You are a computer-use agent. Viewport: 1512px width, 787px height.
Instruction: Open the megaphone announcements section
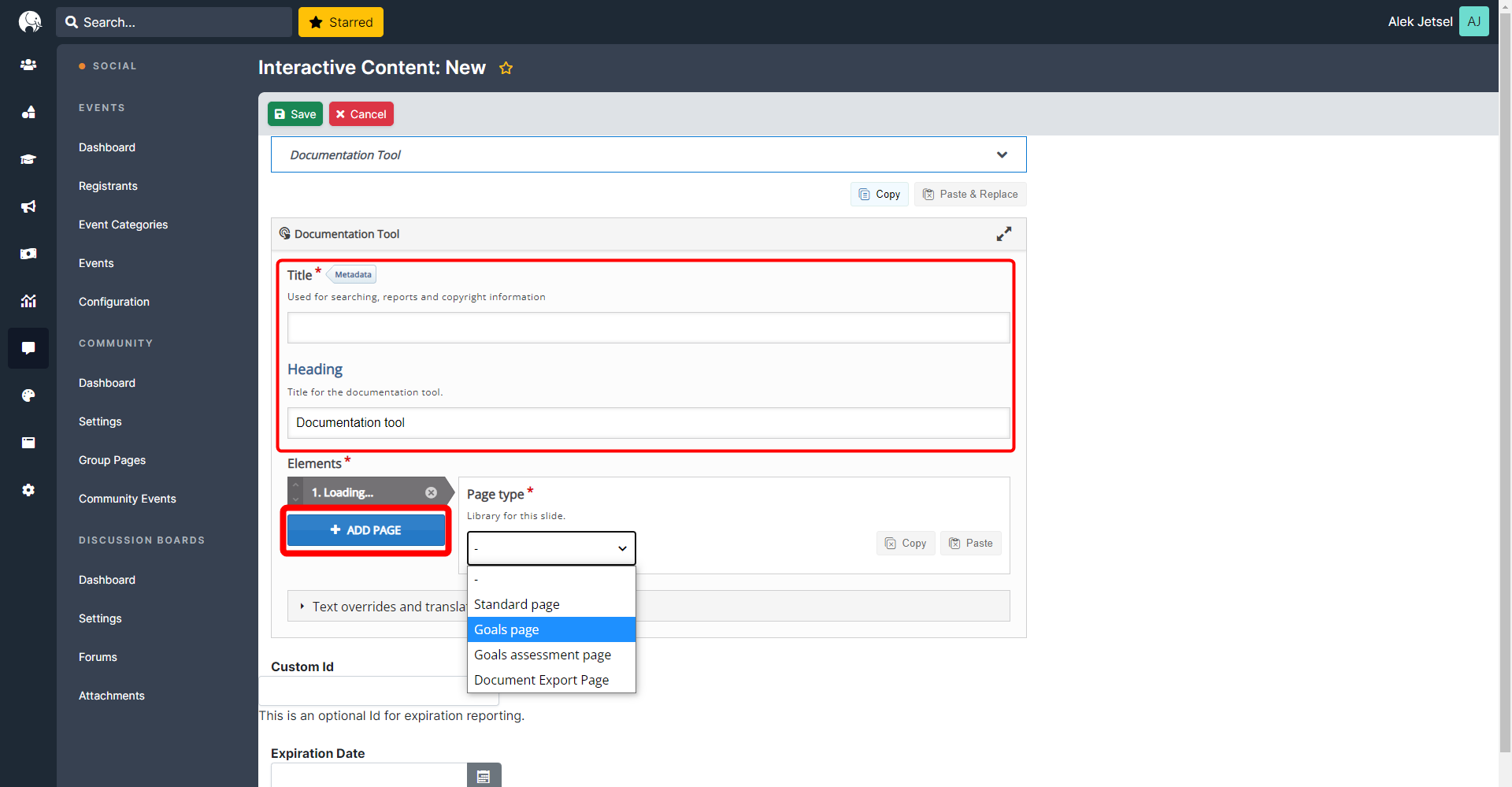(28, 206)
